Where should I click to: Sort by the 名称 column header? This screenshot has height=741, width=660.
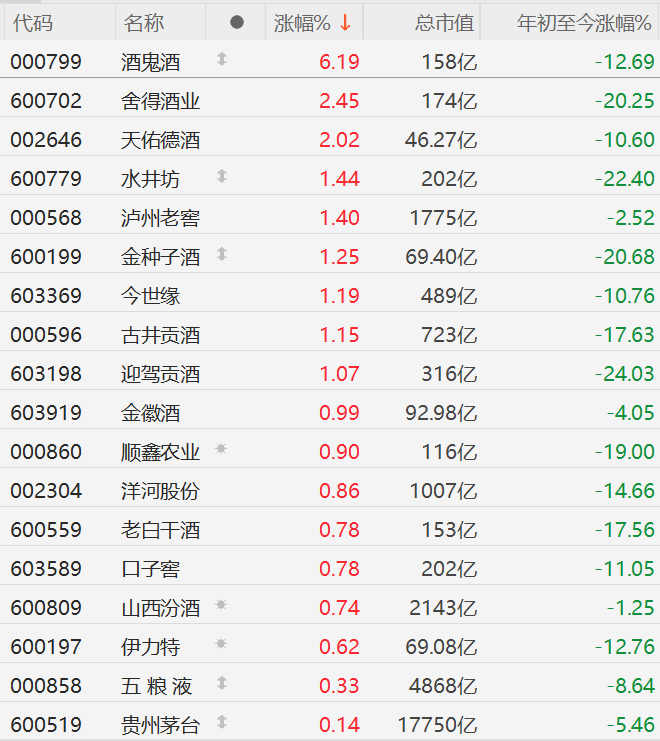click(144, 23)
